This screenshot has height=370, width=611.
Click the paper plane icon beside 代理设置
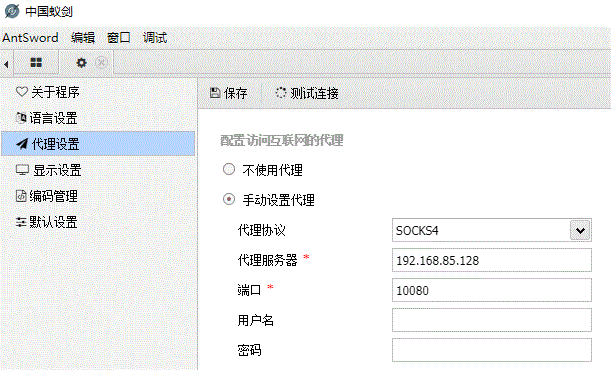pos(22,144)
